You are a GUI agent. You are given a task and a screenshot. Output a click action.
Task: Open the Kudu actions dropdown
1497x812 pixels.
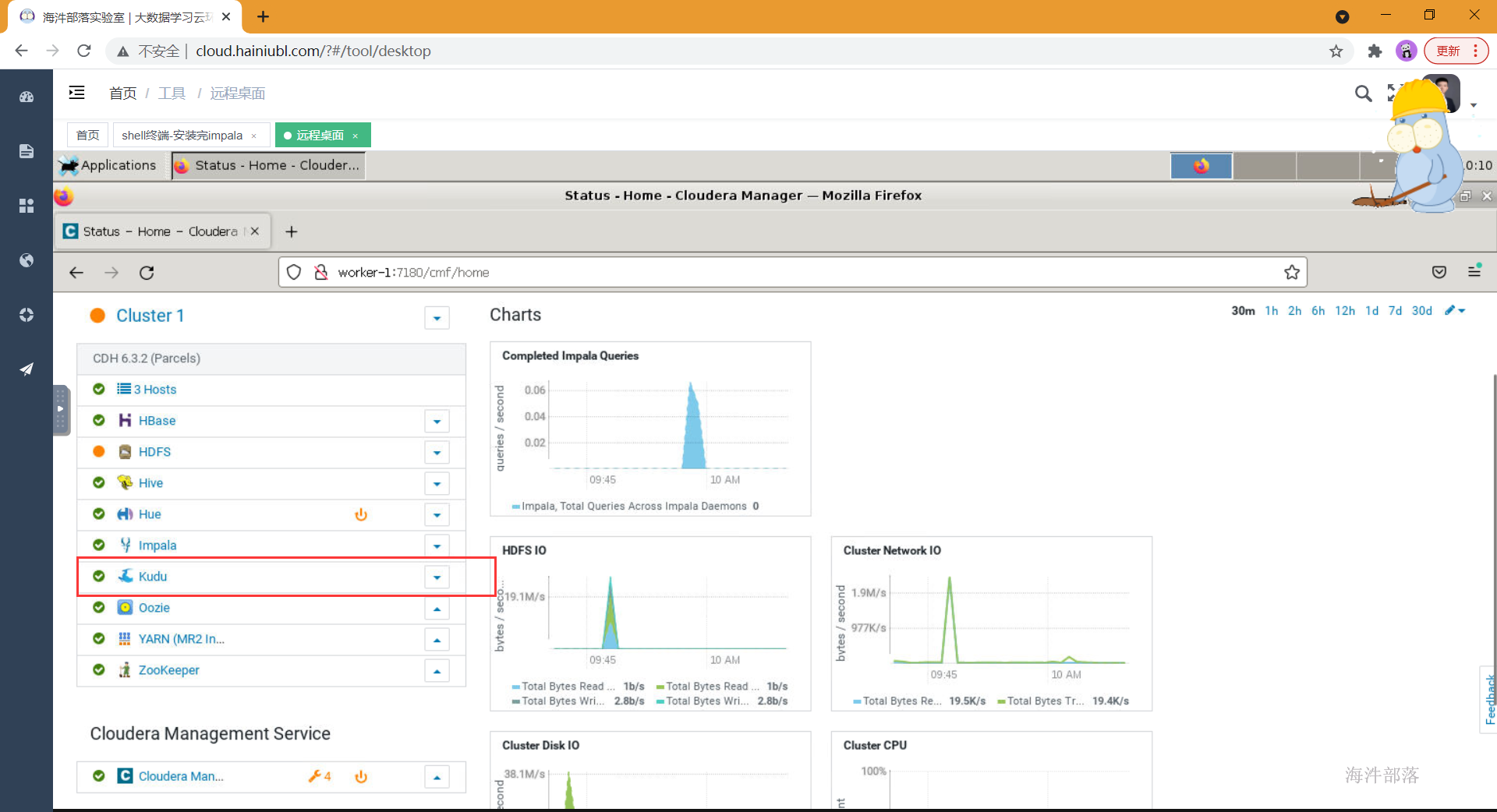[x=437, y=577]
